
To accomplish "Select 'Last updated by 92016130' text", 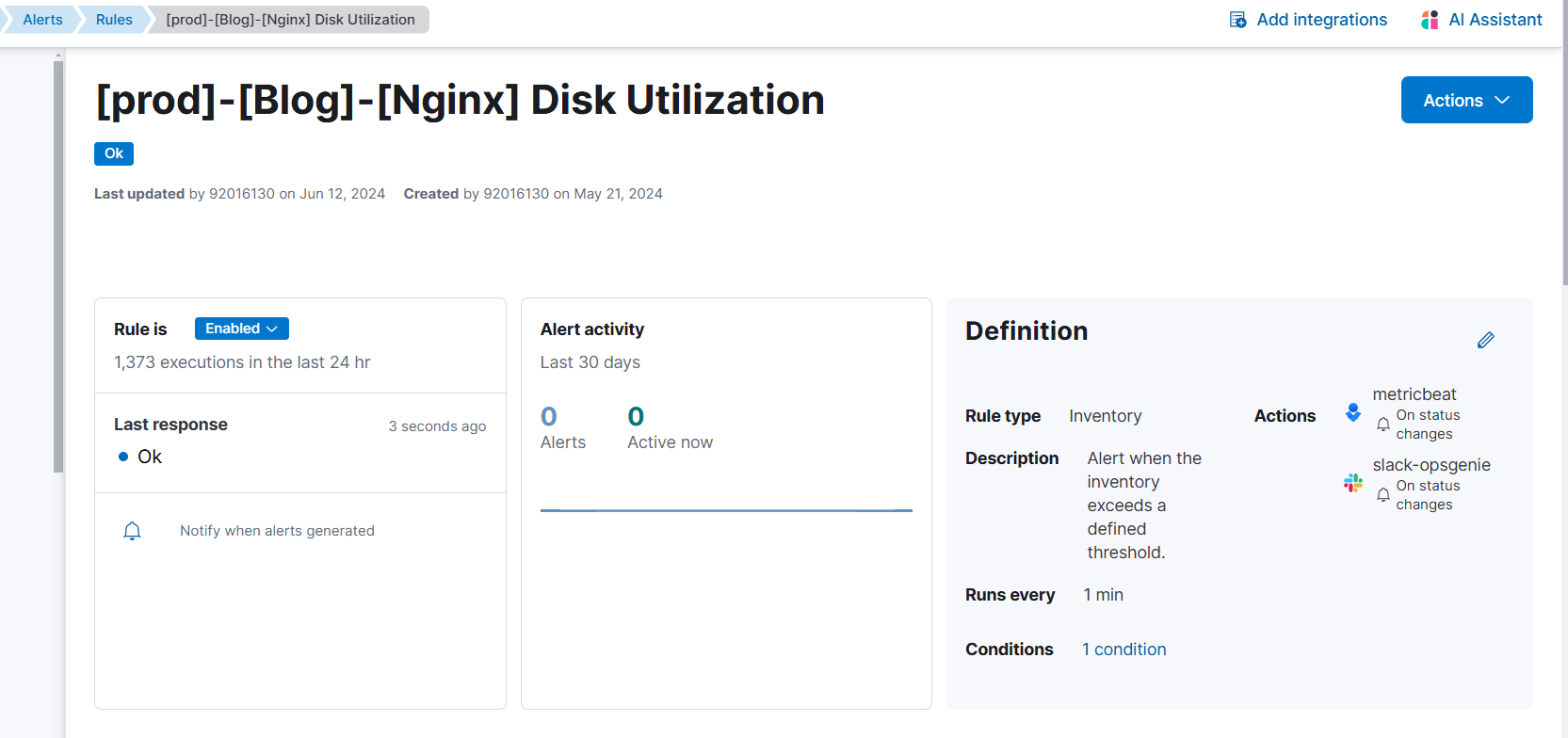I will [x=185, y=194].
